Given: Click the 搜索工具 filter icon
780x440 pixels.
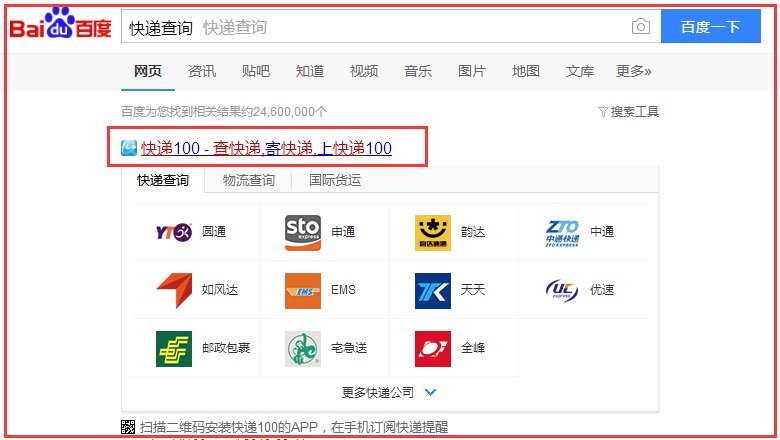Looking at the screenshot, I should pyautogui.click(x=603, y=112).
